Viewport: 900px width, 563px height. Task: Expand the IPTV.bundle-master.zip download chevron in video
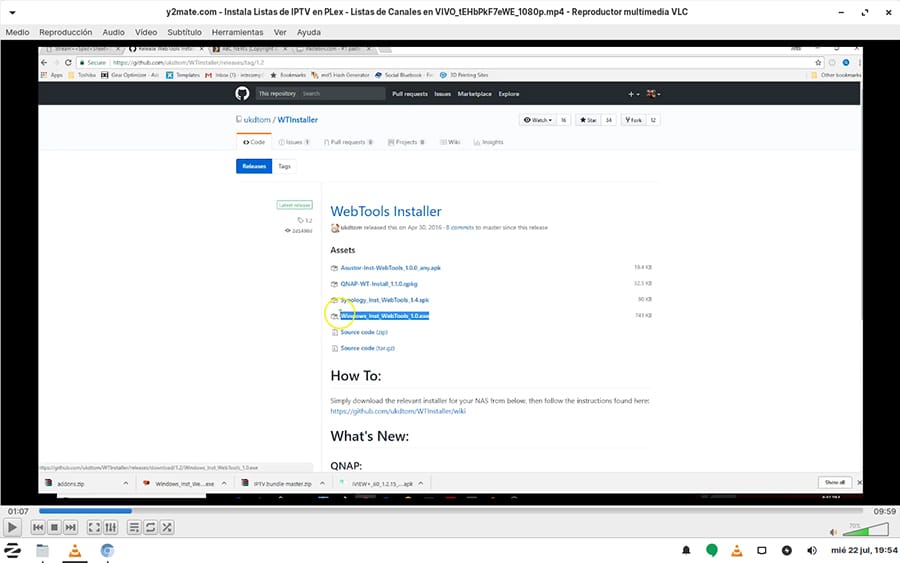(x=322, y=483)
